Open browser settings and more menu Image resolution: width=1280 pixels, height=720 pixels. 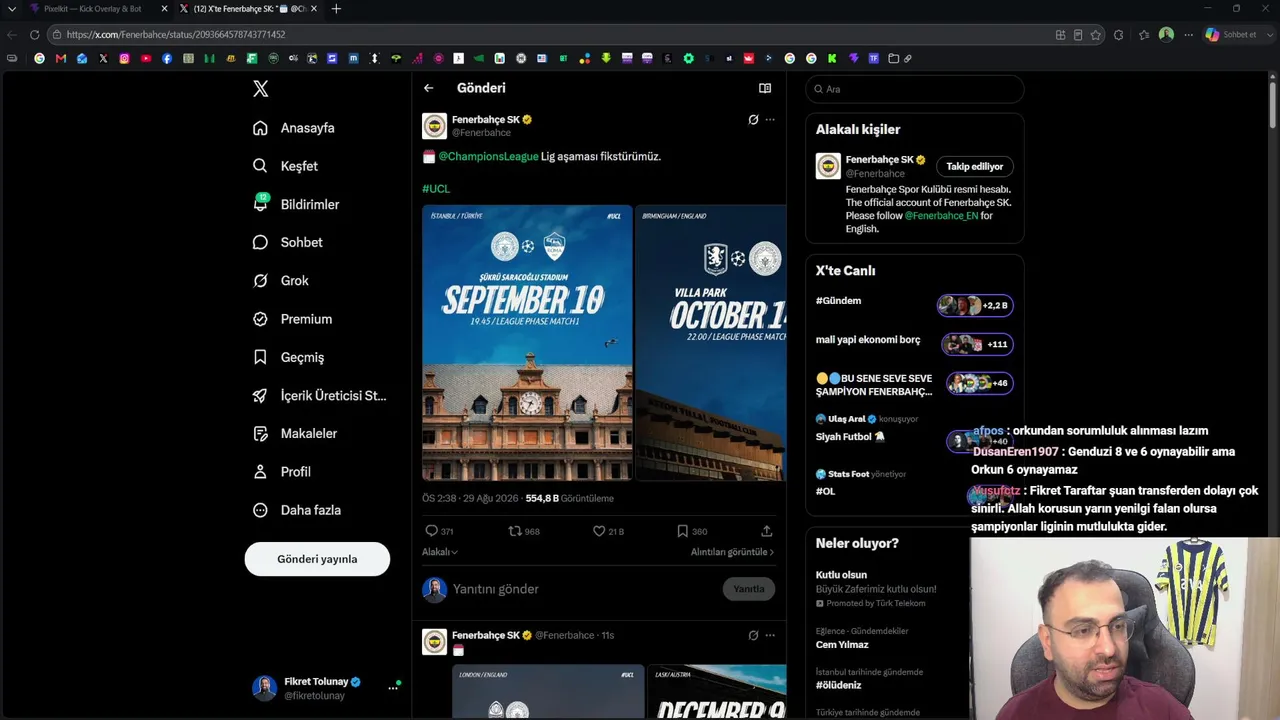click(1188, 35)
